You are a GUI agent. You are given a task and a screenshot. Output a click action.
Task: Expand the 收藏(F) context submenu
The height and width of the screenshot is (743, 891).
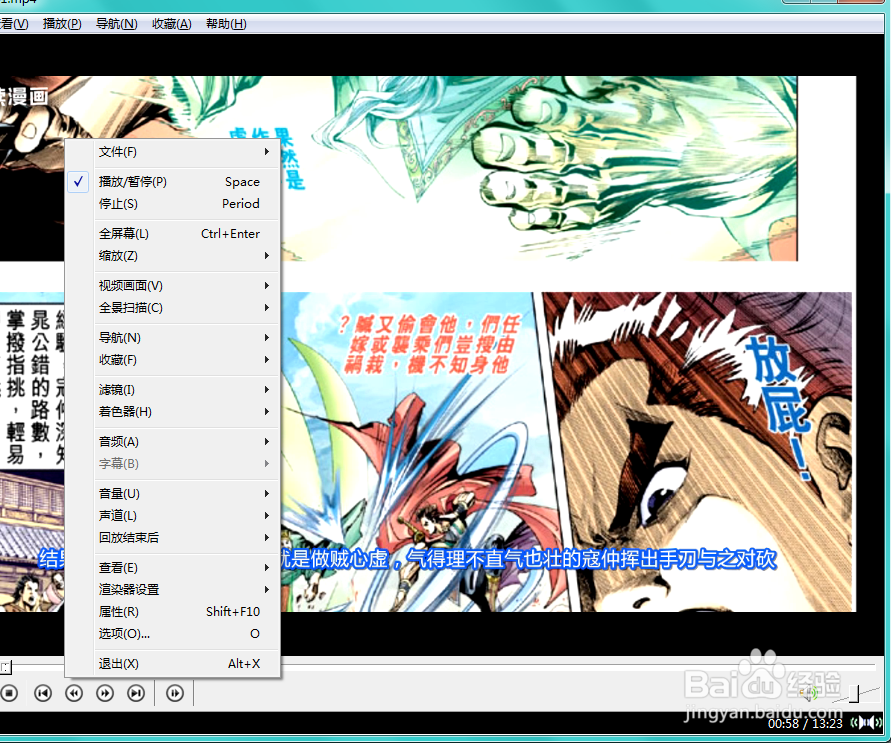pos(173,360)
